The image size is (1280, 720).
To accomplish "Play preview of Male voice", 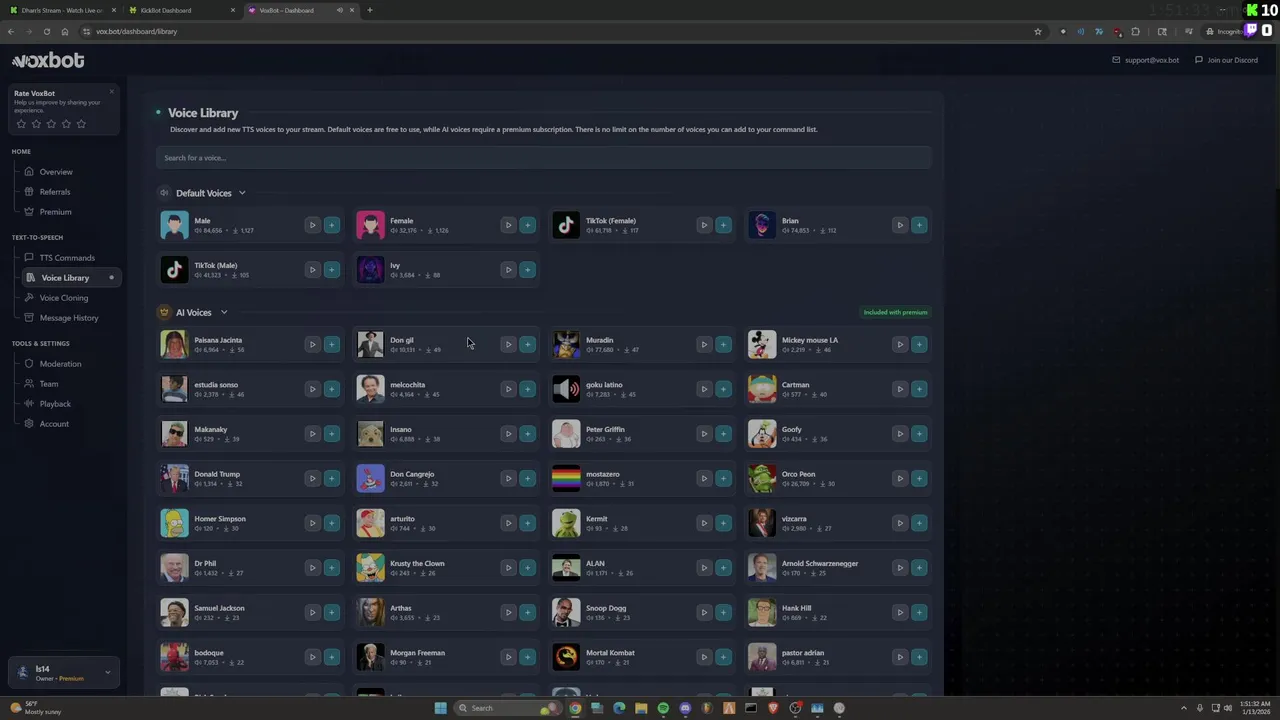I will pos(312,225).
